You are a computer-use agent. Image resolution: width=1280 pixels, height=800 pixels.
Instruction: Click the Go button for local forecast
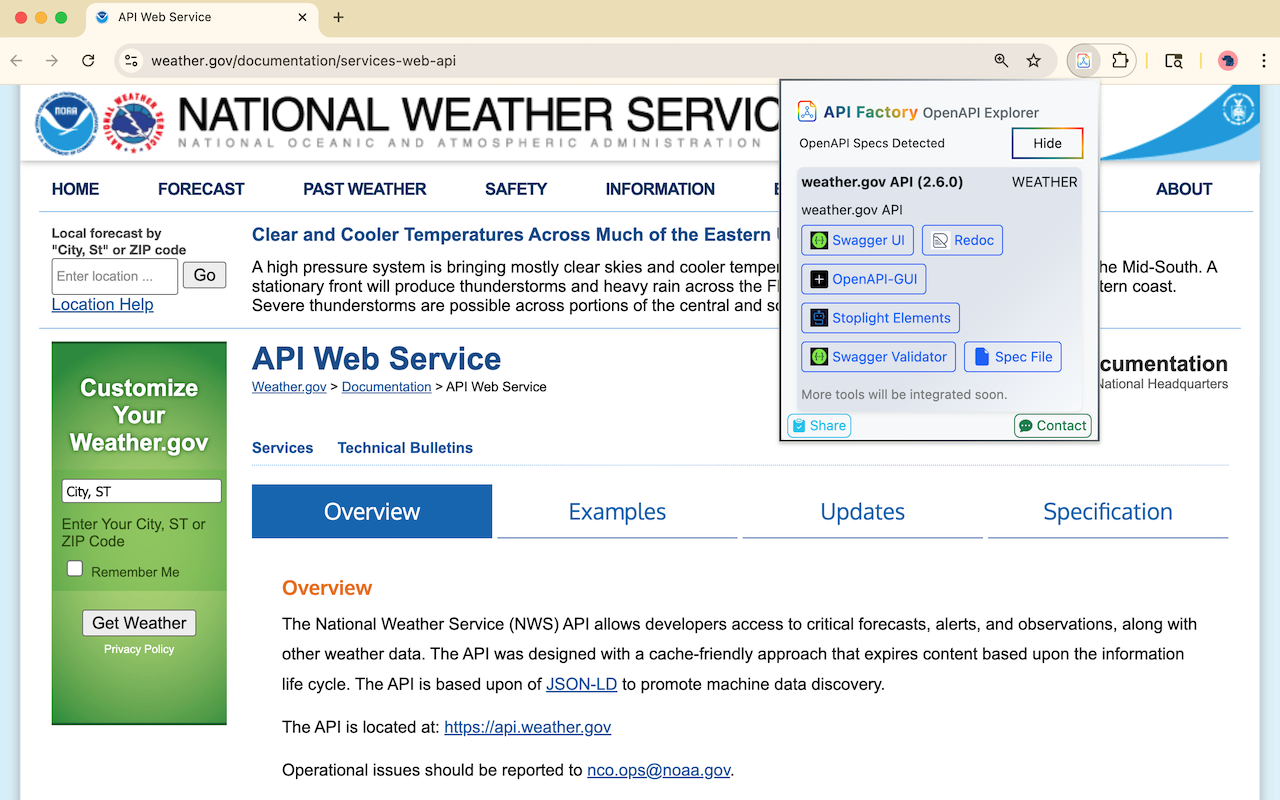pyautogui.click(x=204, y=275)
